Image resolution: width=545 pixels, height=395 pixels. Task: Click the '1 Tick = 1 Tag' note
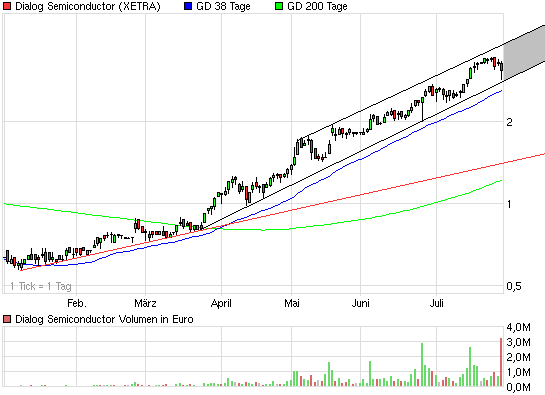(x=41, y=286)
